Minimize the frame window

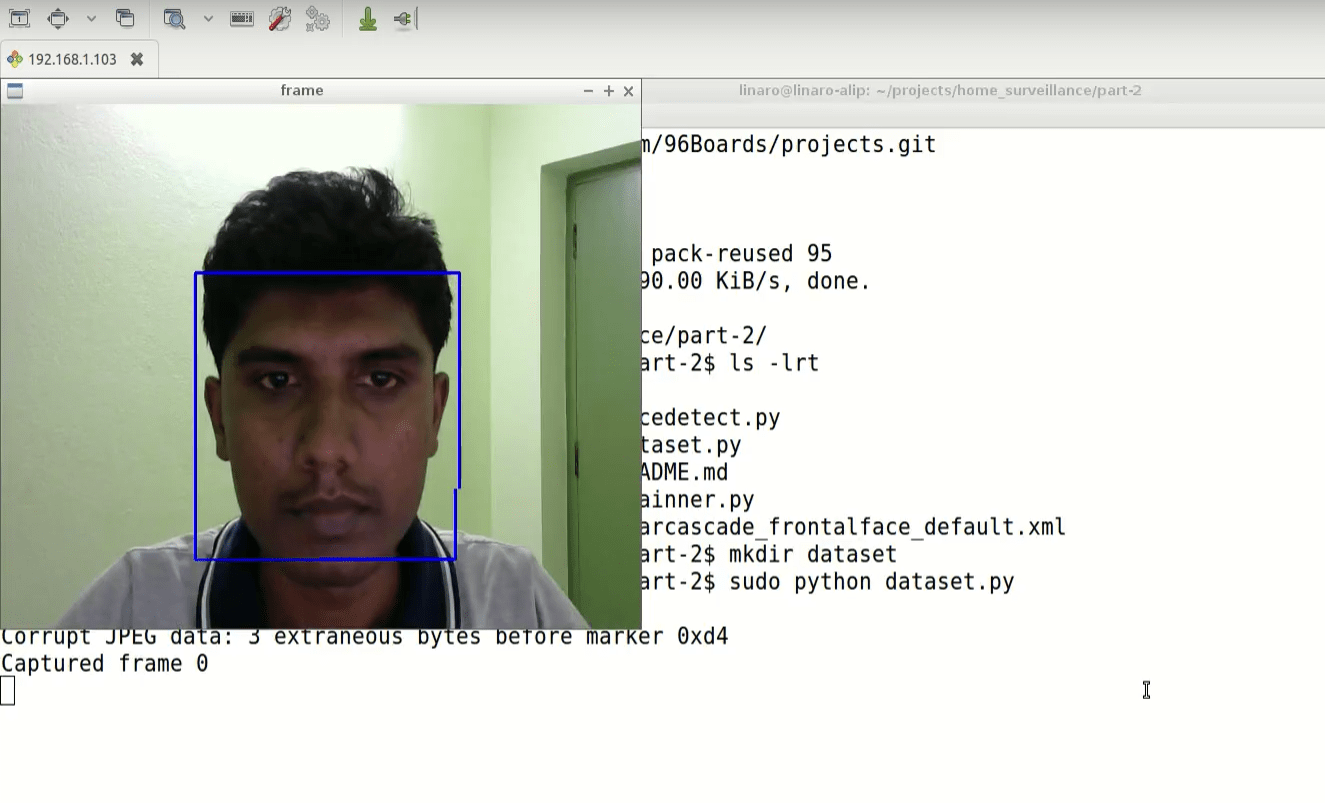[588, 91]
